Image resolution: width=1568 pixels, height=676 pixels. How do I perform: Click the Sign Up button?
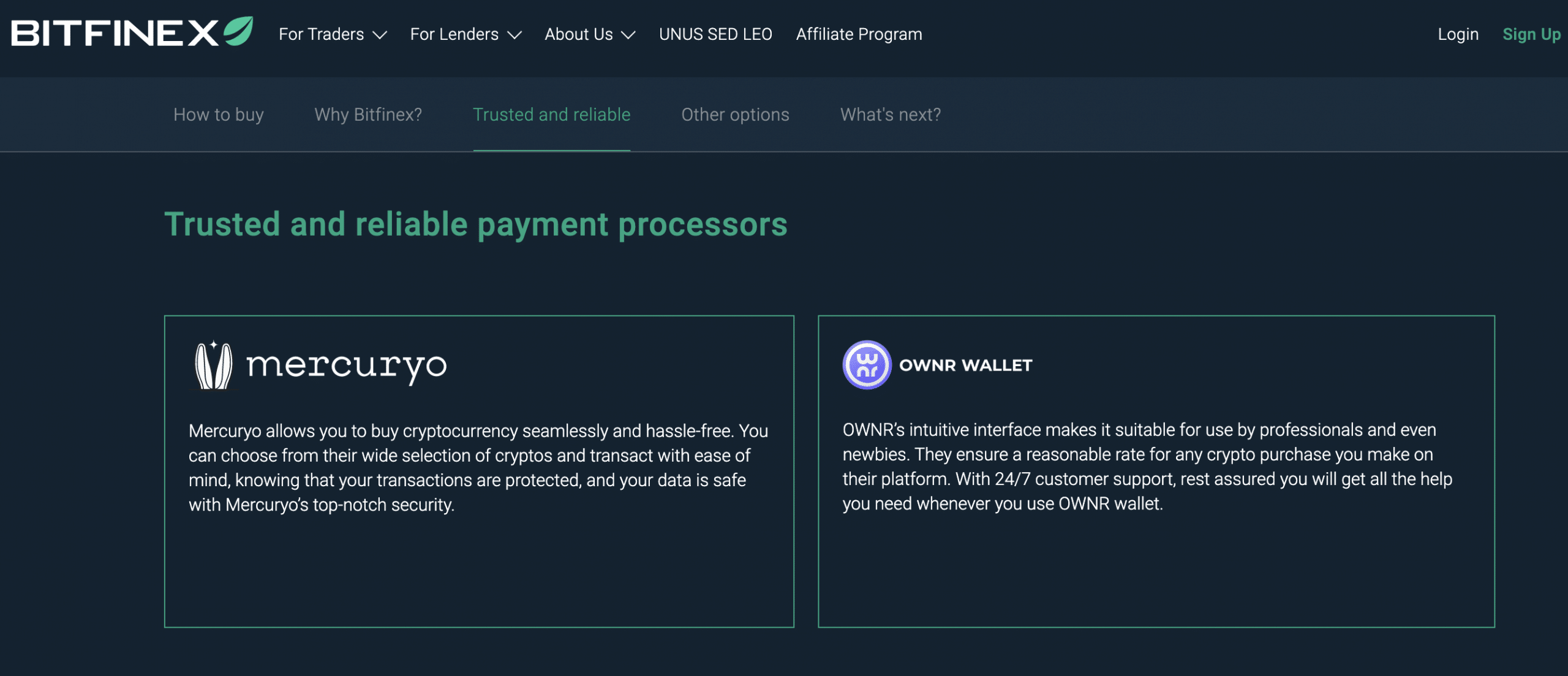[1531, 34]
